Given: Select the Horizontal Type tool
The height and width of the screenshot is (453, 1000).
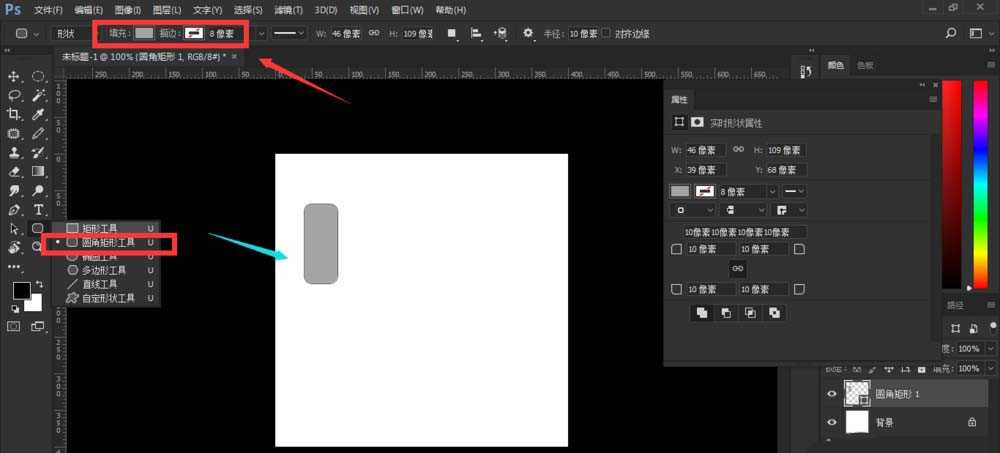Looking at the screenshot, I should 38,210.
